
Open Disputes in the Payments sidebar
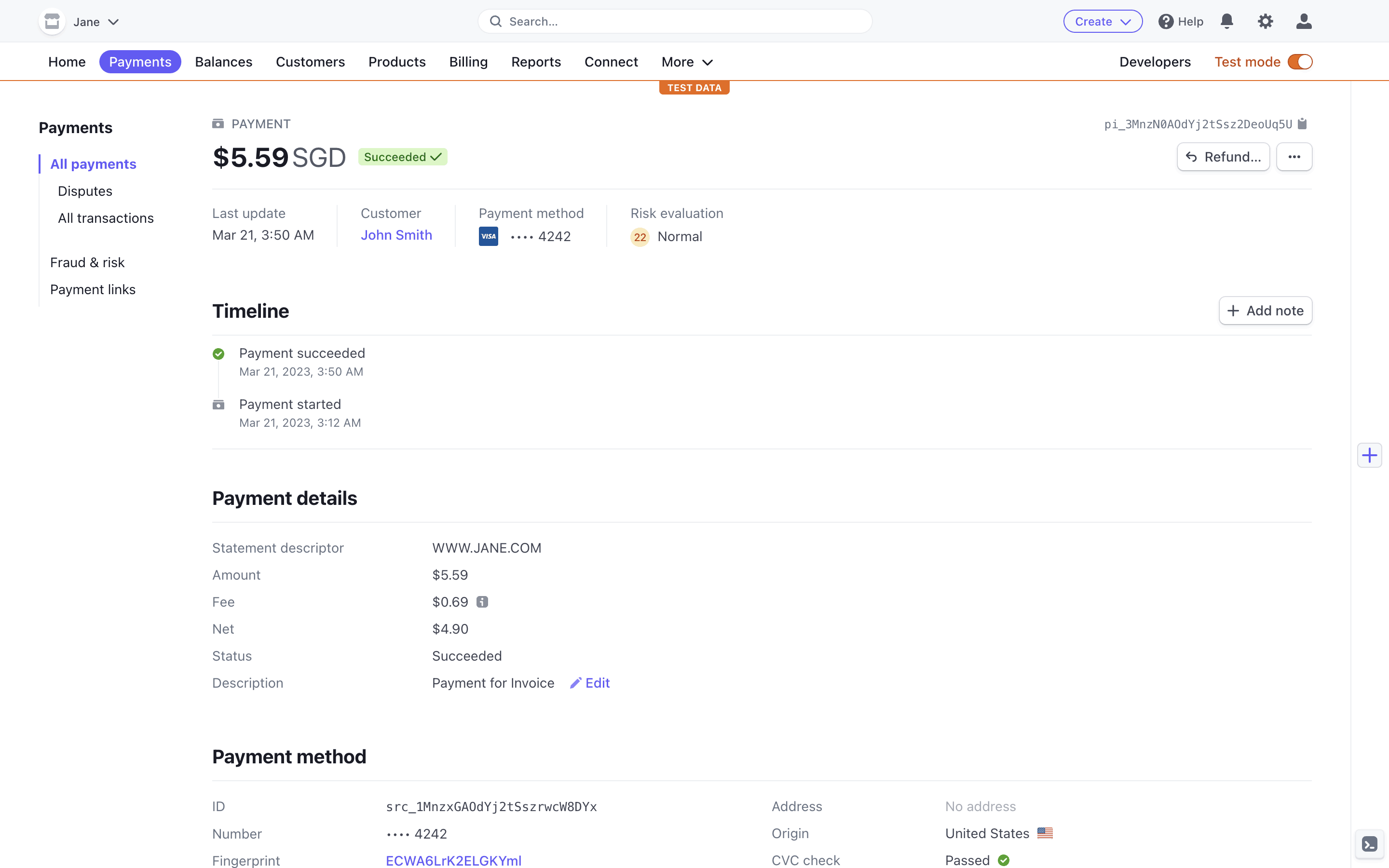[x=85, y=191]
